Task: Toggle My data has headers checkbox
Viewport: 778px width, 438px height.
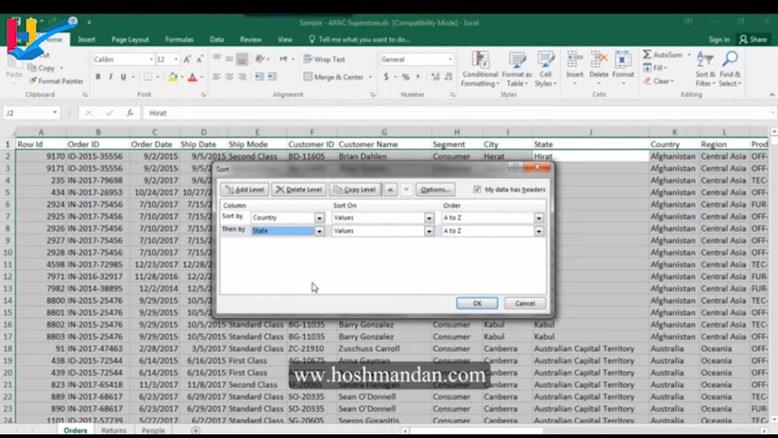Action: 477,189
